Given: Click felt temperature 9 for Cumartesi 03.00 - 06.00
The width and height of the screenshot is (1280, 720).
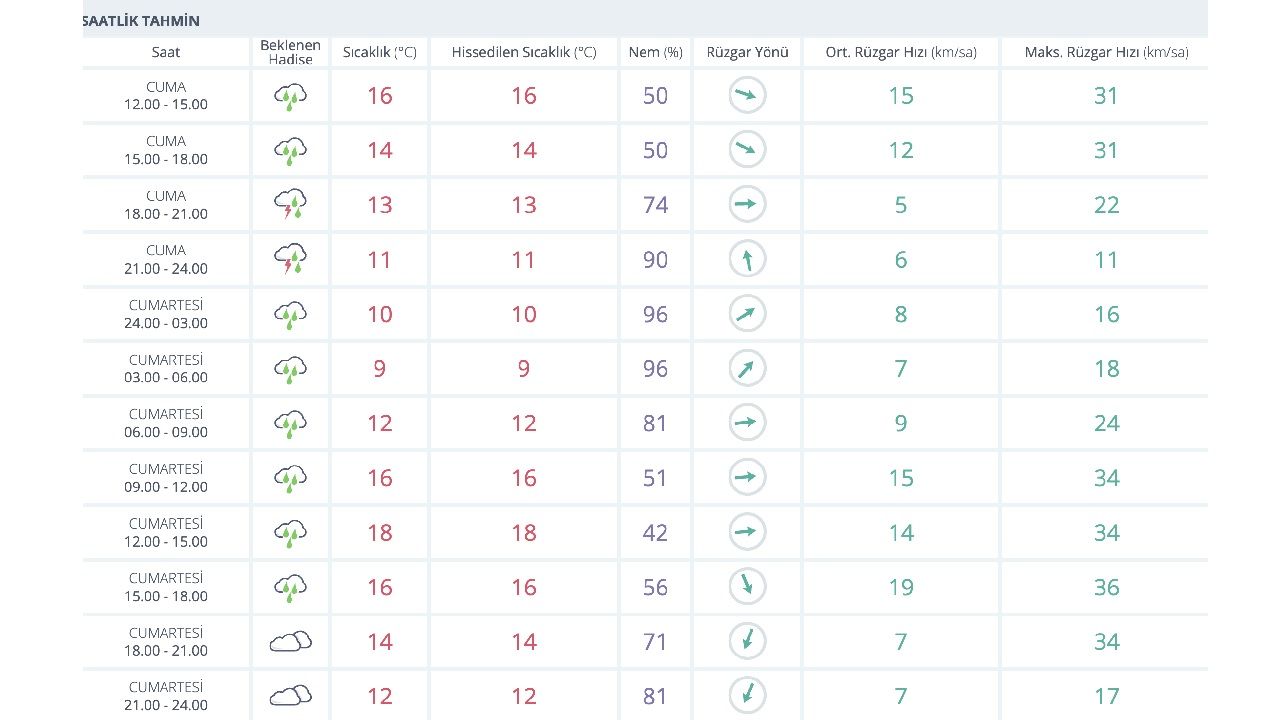Looking at the screenshot, I should (x=524, y=369).
